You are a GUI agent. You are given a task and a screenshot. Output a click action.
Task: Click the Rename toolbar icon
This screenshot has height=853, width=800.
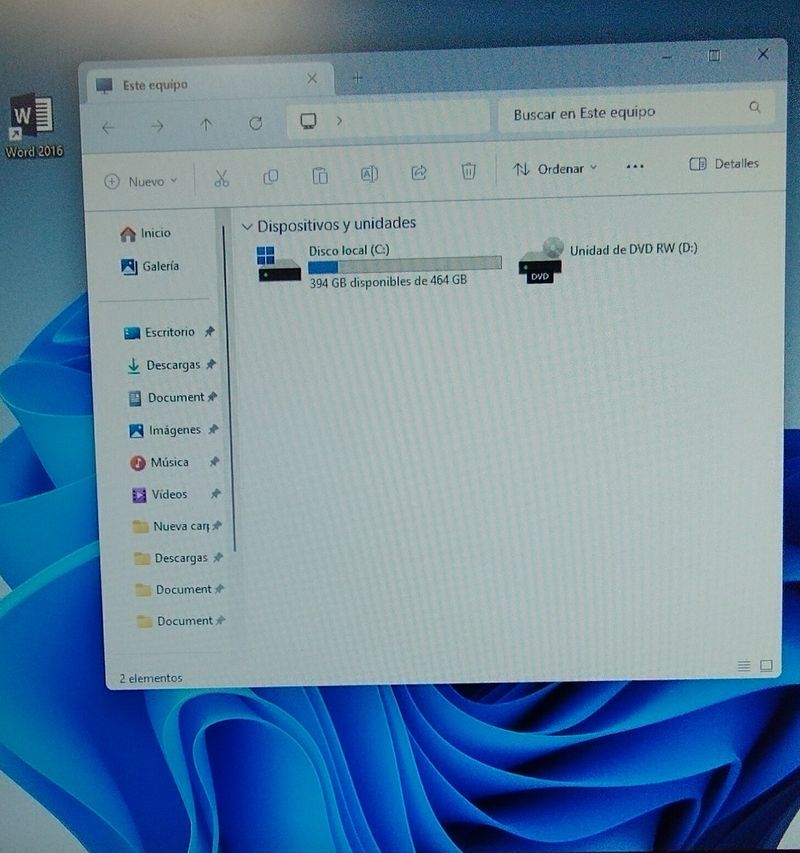point(369,174)
